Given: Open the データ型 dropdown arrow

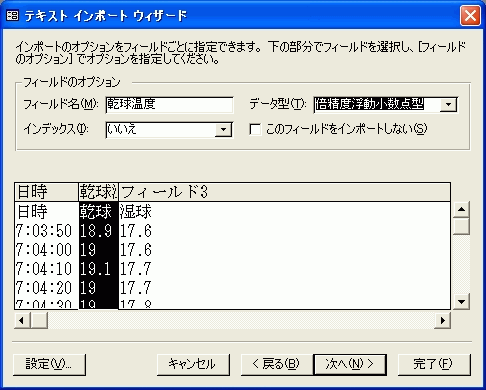Looking at the screenshot, I should tap(448, 105).
